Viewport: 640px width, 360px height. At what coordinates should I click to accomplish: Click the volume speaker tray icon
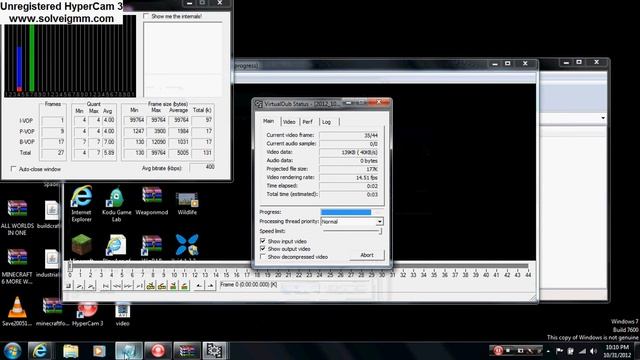click(x=593, y=351)
